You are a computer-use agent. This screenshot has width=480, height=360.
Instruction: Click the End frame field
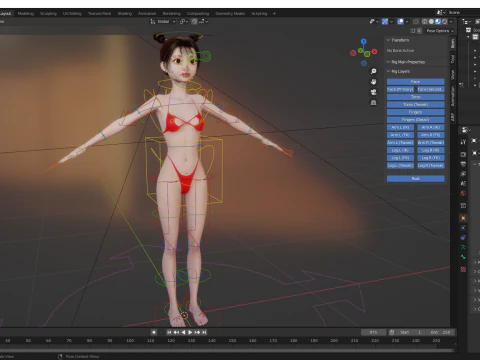tap(441, 332)
